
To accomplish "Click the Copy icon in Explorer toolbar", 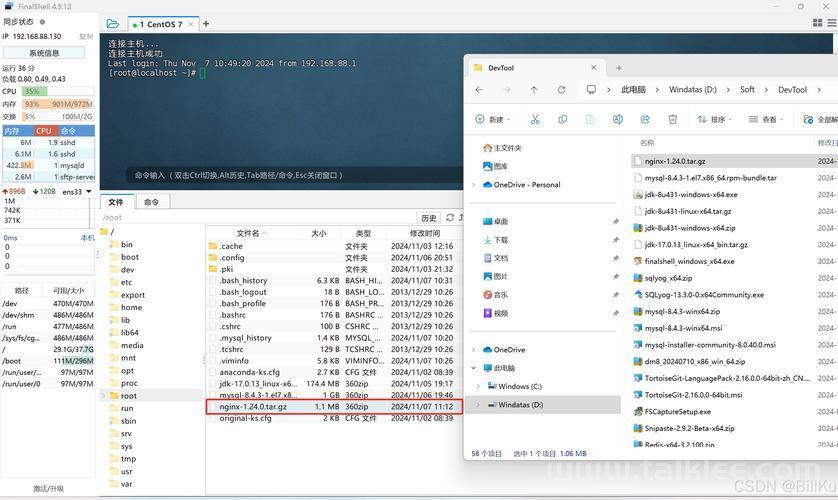I will (x=563, y=119).
